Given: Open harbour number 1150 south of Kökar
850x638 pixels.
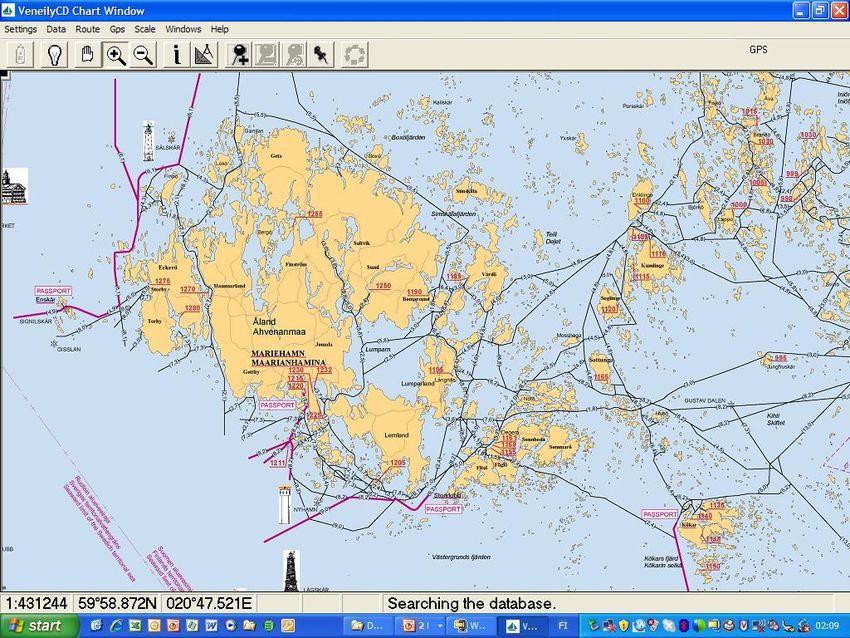Looking at the screenshot, I should pyautogui.click(x=713, y=566).
